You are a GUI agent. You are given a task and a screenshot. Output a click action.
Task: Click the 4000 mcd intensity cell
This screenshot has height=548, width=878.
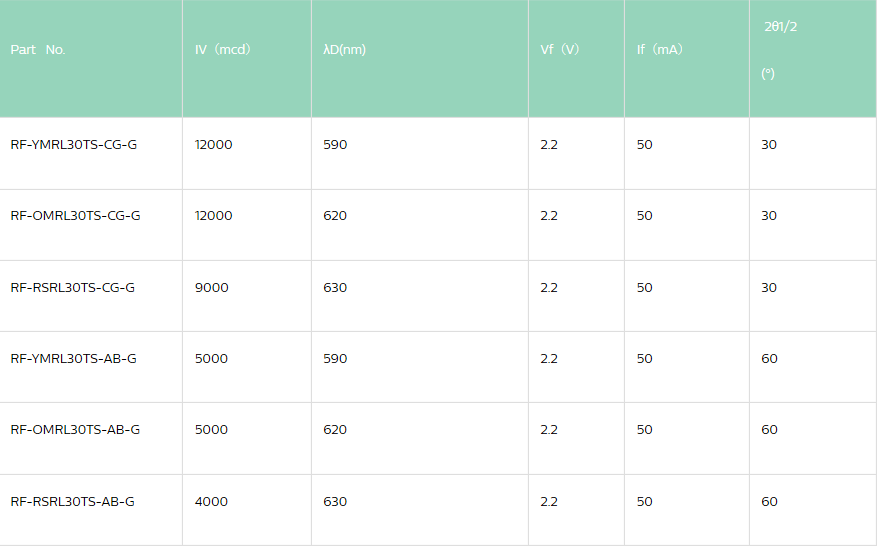[x=212, y=502]
